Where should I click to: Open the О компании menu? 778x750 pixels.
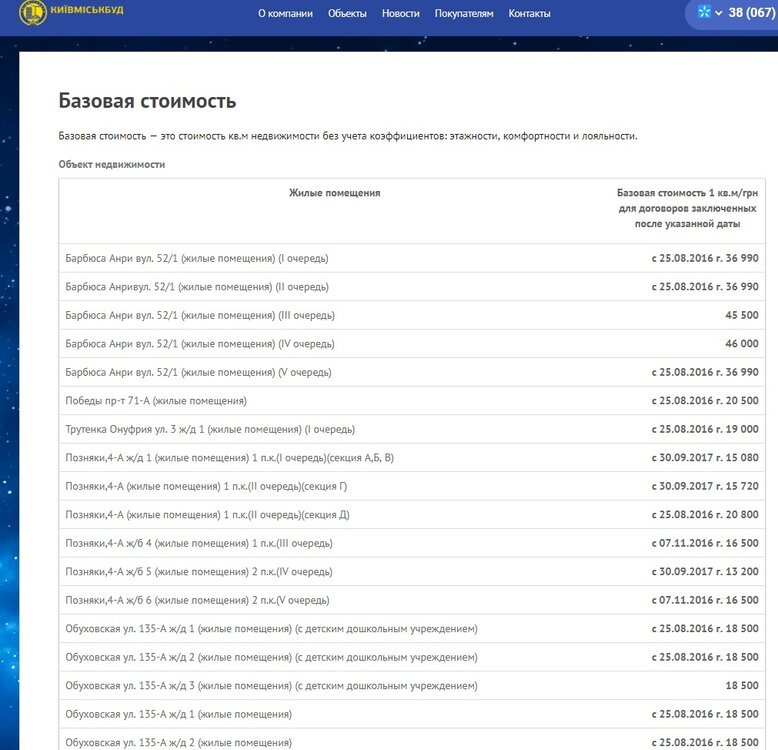285,13
